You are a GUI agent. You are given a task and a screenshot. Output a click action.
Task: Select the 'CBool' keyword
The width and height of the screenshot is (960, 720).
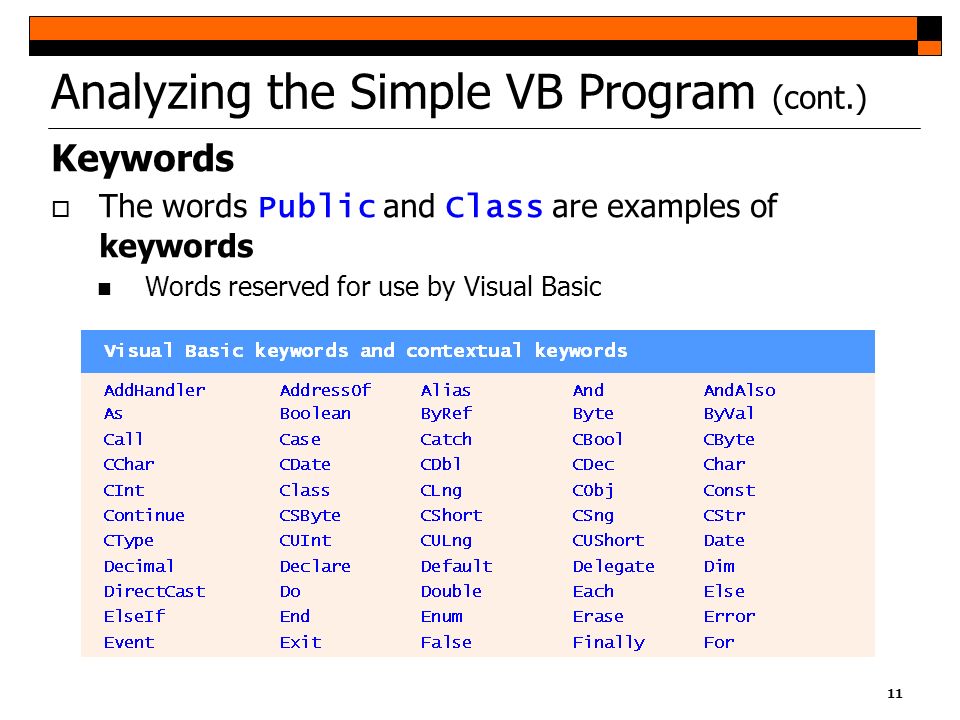tap(598, 440)
